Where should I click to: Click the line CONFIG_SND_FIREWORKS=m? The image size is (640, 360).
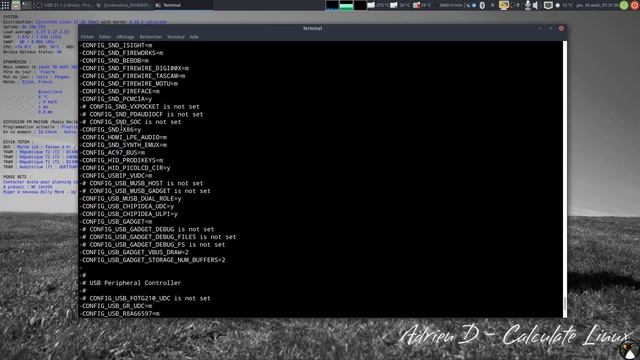tap(122, 53)
